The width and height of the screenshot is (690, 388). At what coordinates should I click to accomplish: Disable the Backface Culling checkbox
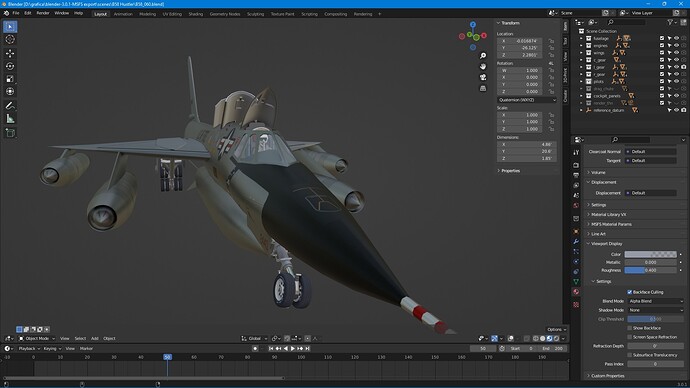point(629,292)
